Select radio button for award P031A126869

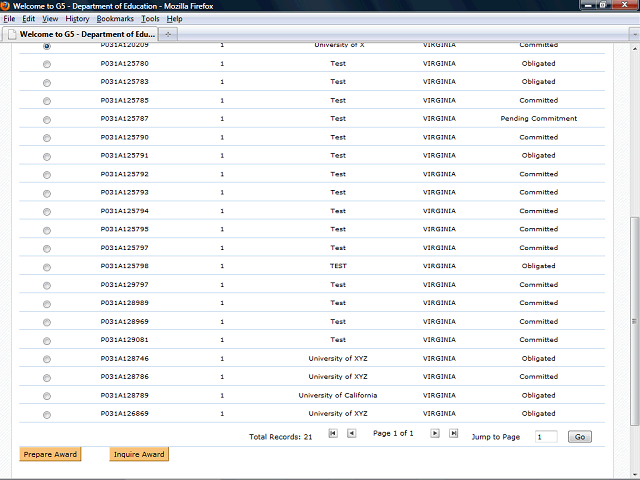(x=47, y=415)
